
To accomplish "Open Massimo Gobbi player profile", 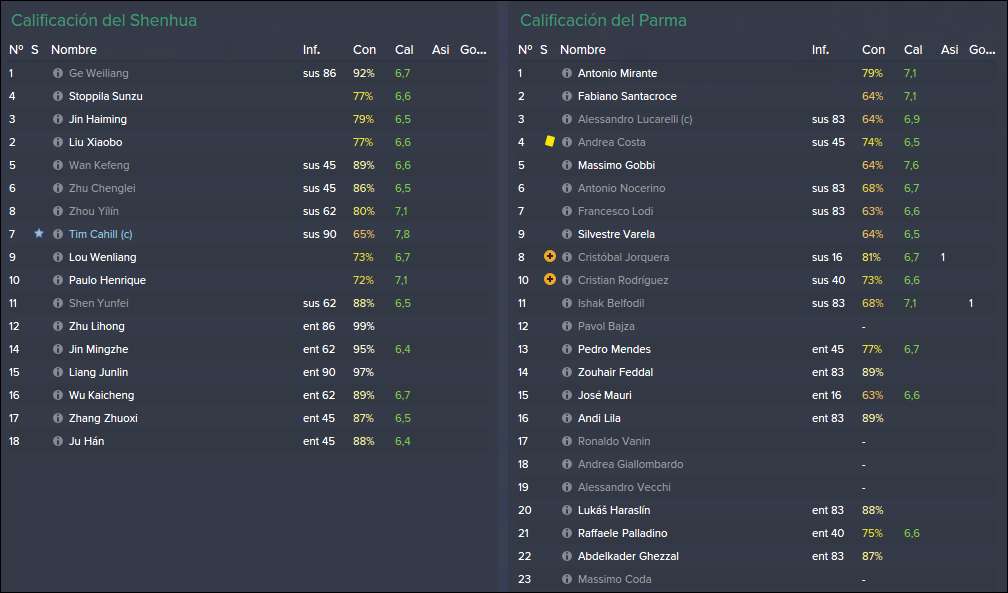I will click(x=616, y=165).
